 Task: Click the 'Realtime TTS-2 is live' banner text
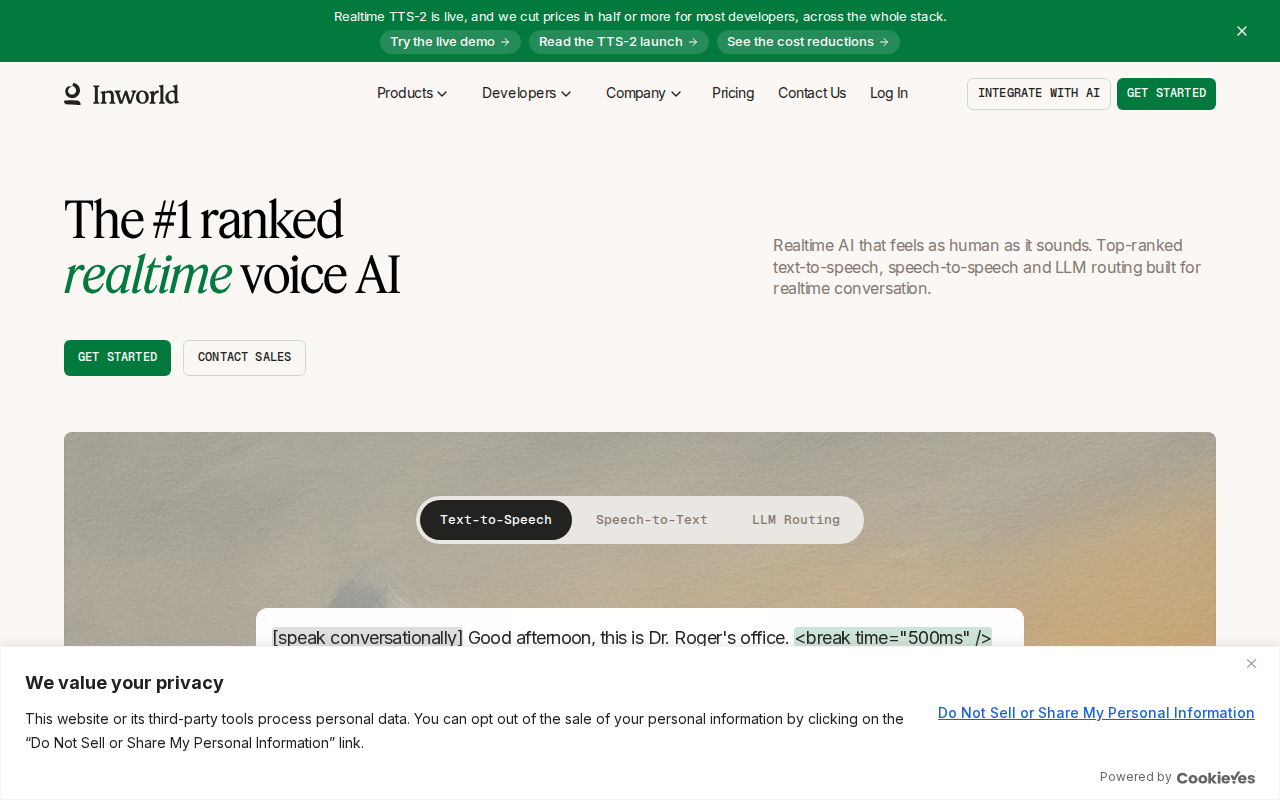(640, 16)
